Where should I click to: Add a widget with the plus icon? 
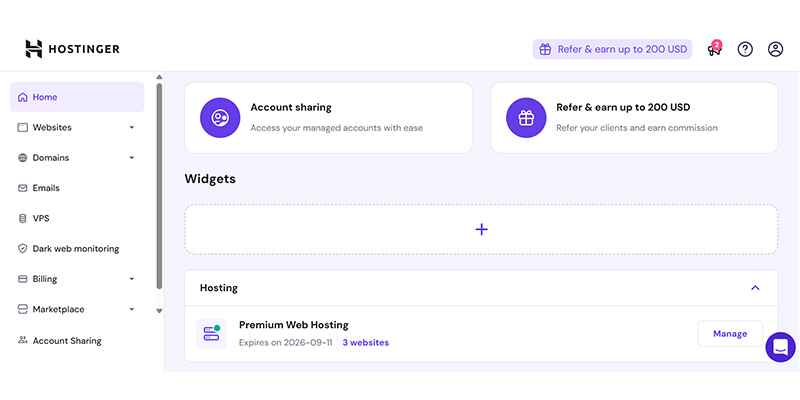click(x=481, y=230)
